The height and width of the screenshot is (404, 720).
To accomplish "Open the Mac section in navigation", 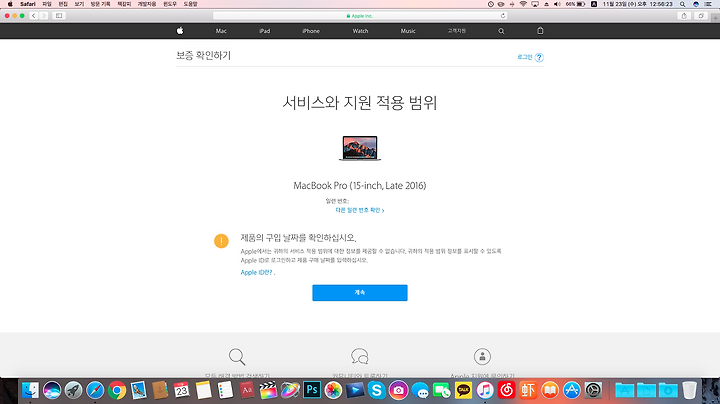I will [221, 31].
